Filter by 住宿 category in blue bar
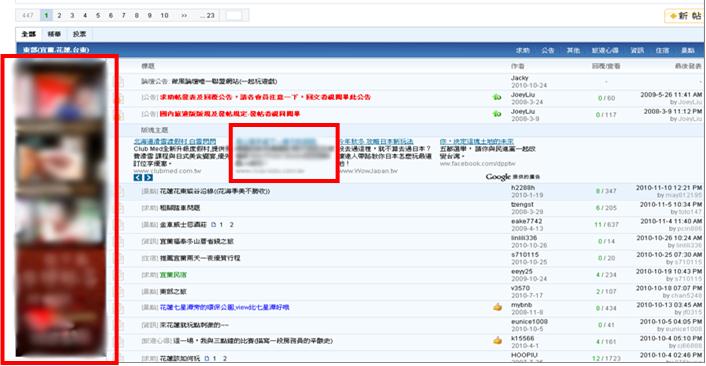Screen dimensions: 706x366 tap(662, 50)
